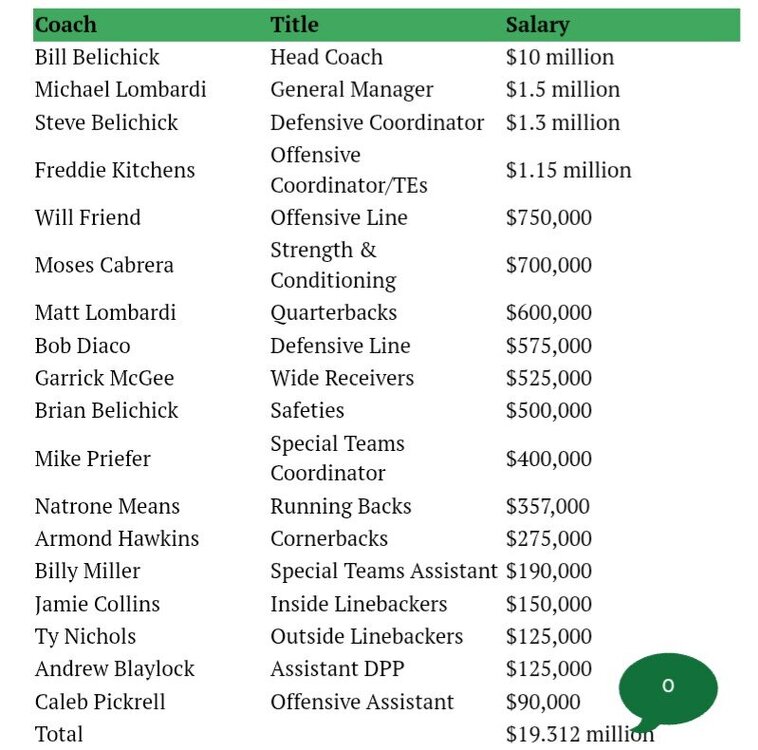This screenshot has height=750, width=758.
Task: Select the $10 million salary cell
Action: (560, 57)
